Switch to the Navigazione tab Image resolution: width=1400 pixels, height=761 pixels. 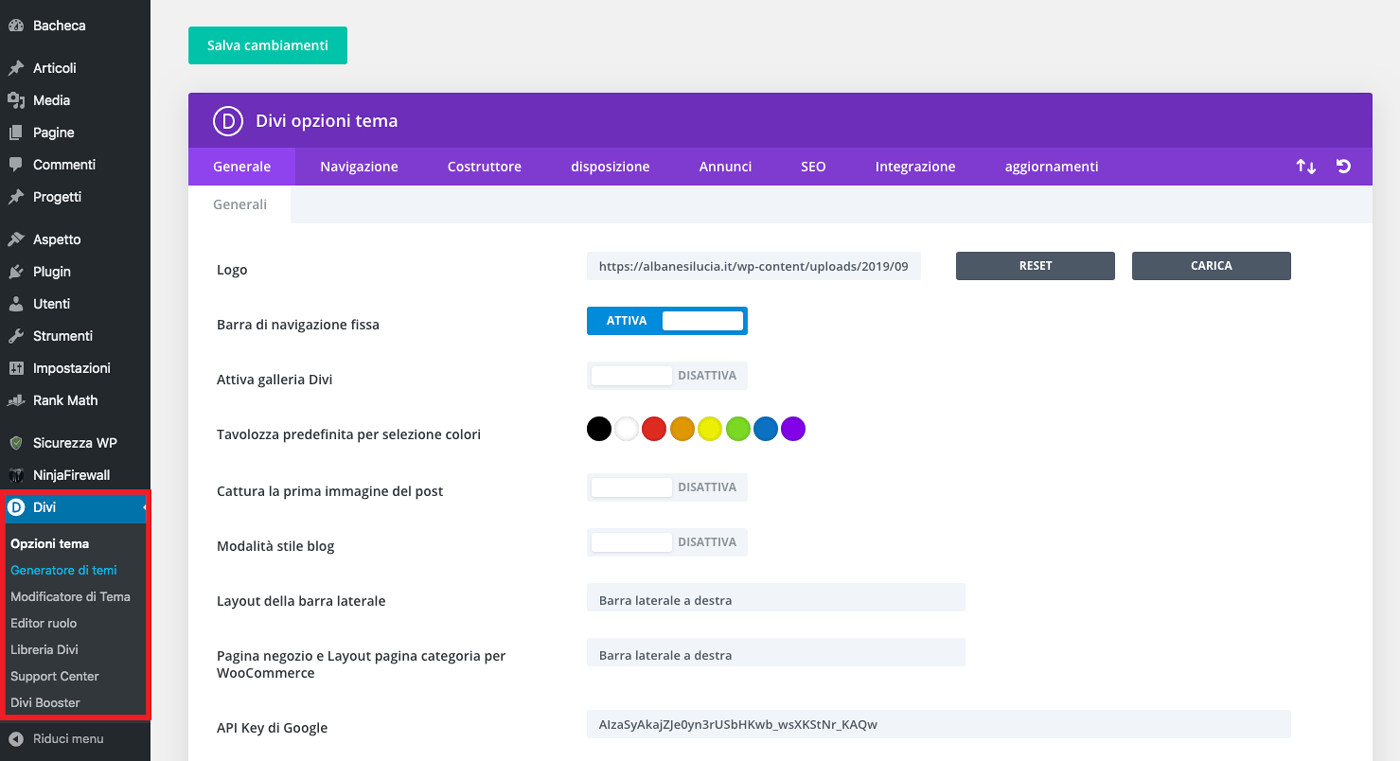tap(359, 167)
